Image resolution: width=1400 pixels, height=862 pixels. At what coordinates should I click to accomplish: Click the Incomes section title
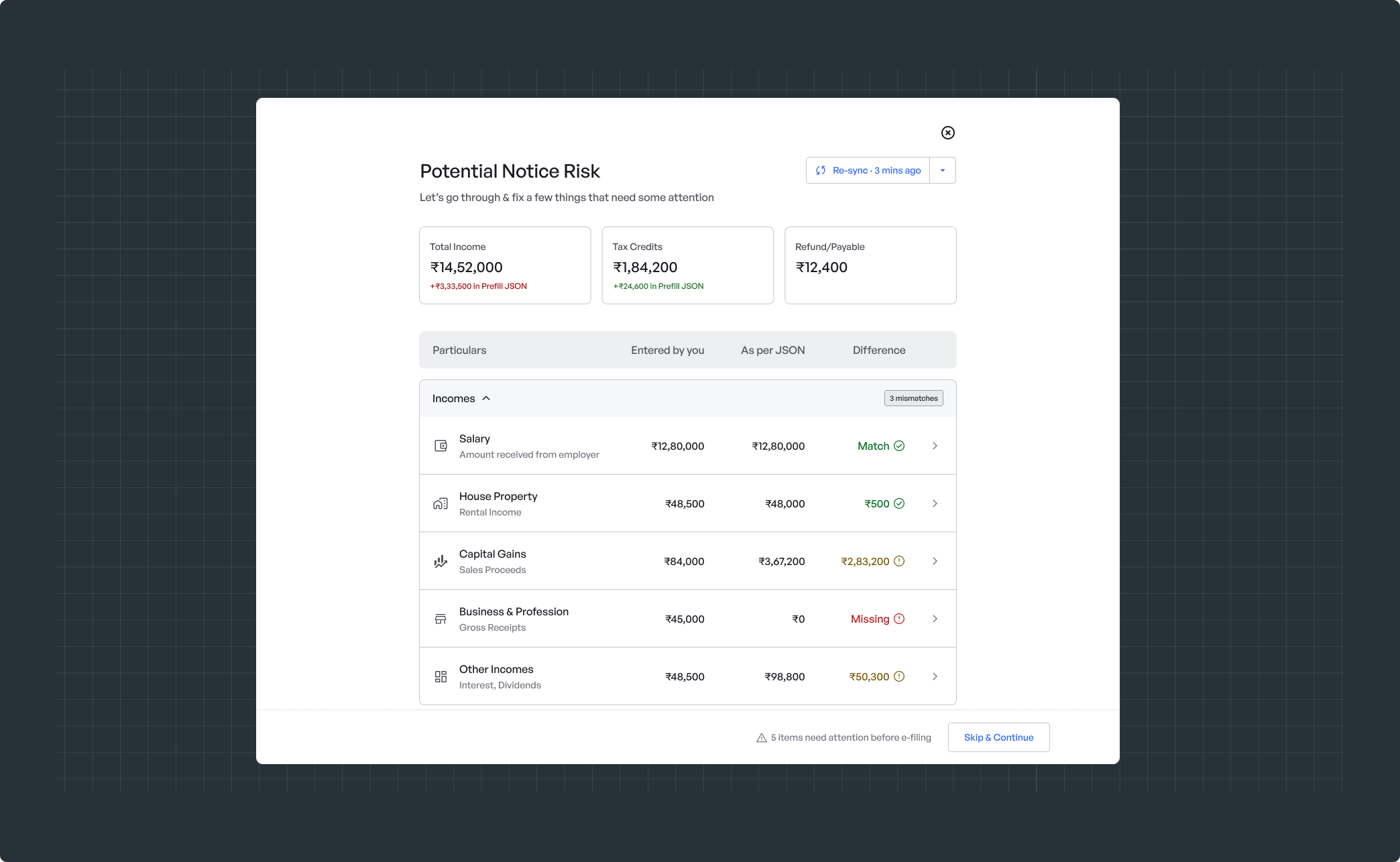pos(453,398)
